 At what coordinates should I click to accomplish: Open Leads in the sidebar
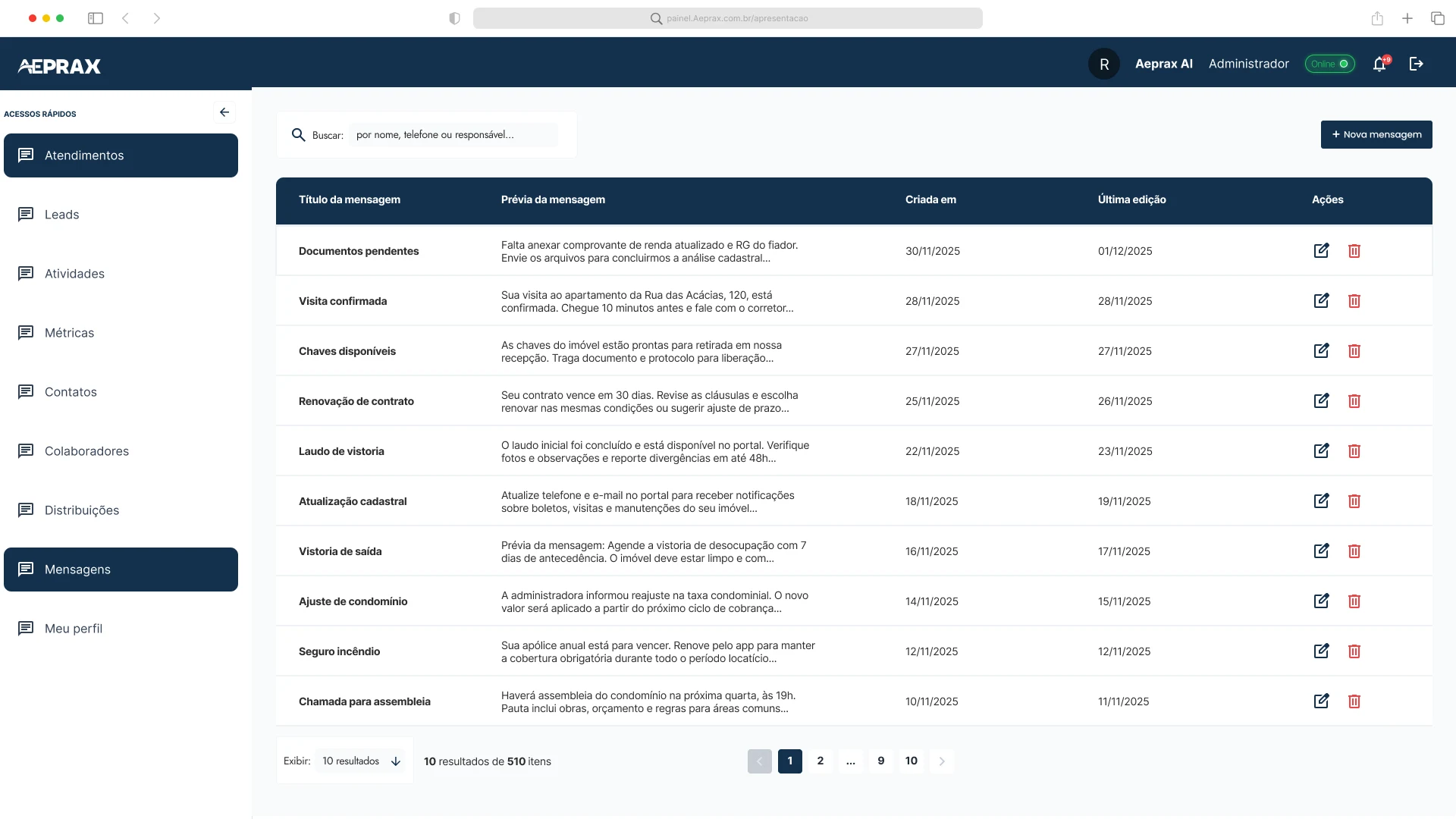pos(121,215)
